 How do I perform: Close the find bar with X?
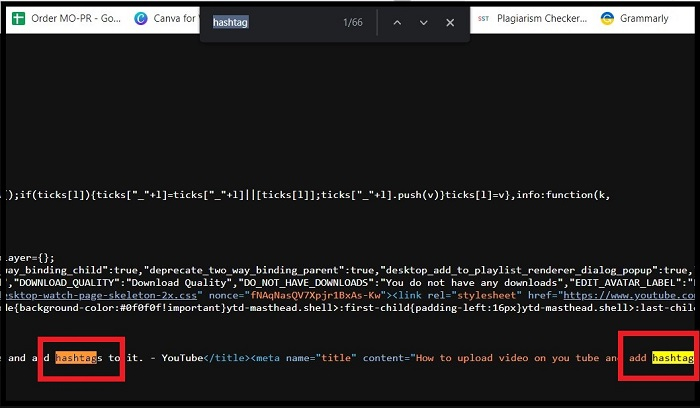[x=450, y=22]
